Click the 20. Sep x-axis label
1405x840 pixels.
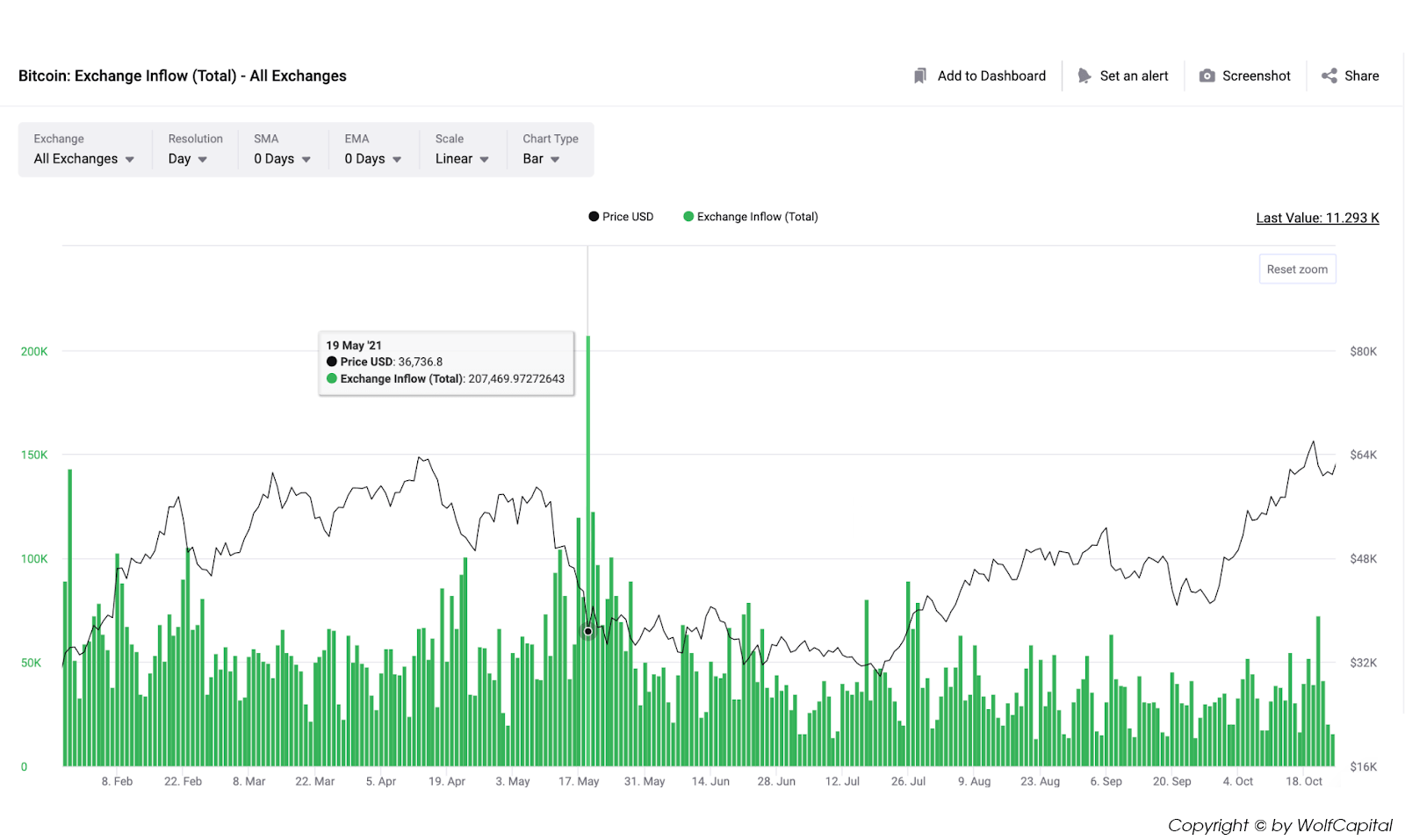1171,781
